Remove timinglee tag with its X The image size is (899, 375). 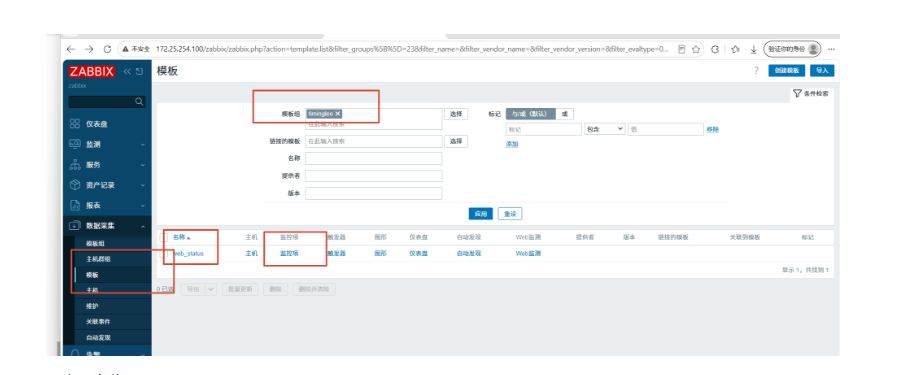(338, 114)
